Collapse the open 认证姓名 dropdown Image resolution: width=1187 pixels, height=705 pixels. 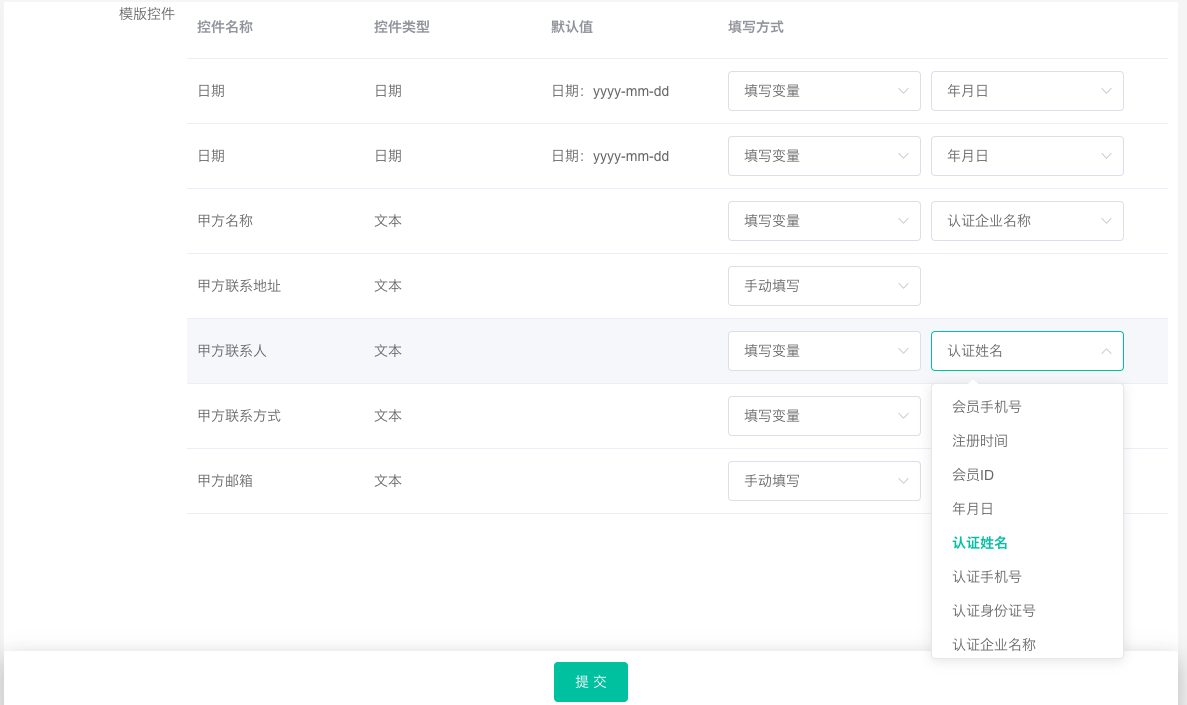pyautogui.click(x=1027, y=351)
